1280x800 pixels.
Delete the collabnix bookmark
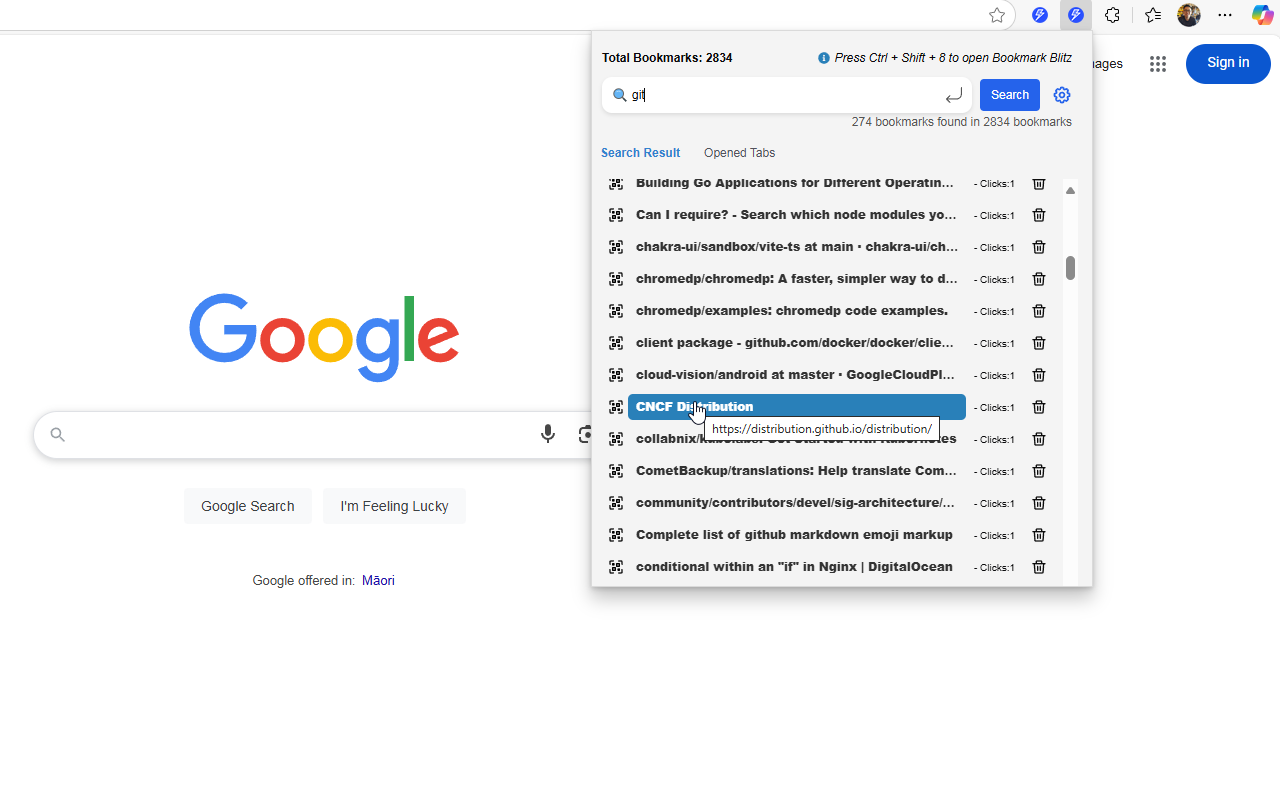(x=1039, y=439)
